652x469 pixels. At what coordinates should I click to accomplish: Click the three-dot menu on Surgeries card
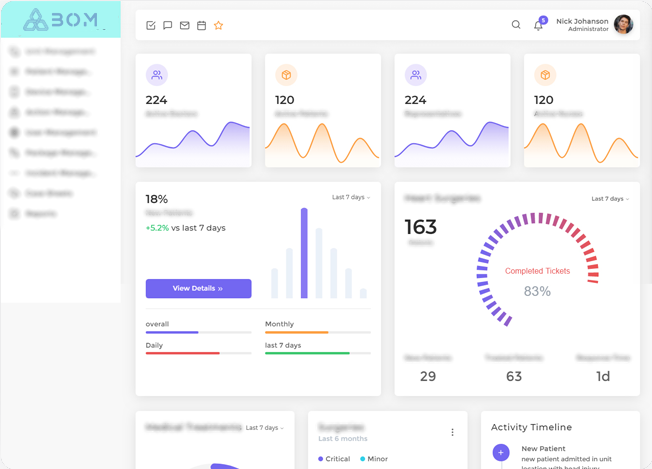pos(452,433)
